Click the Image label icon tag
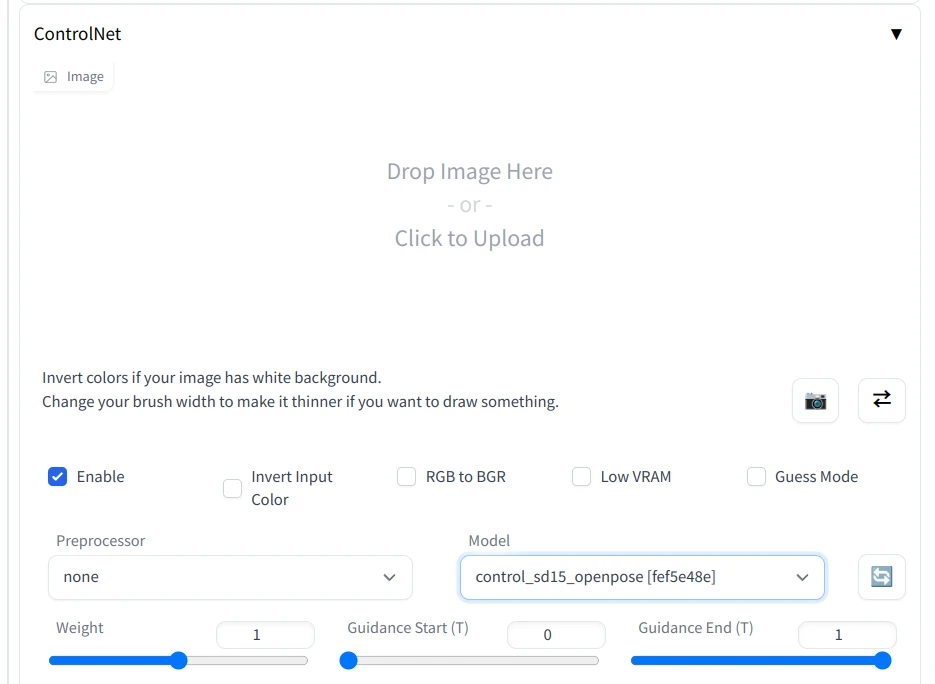 tap(73, 77)
